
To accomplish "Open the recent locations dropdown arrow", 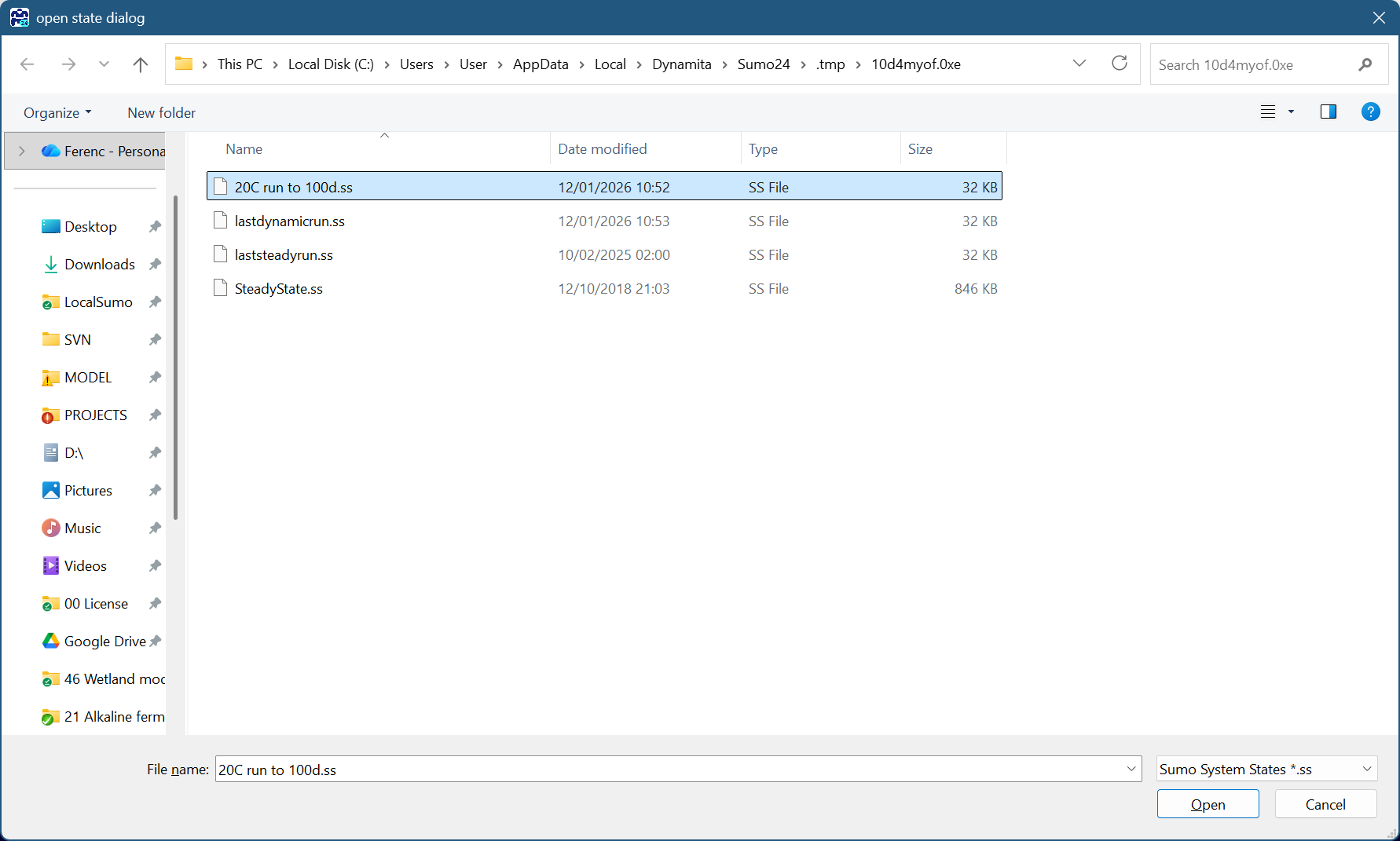I will pyautogui.click(x=104, y=64).
